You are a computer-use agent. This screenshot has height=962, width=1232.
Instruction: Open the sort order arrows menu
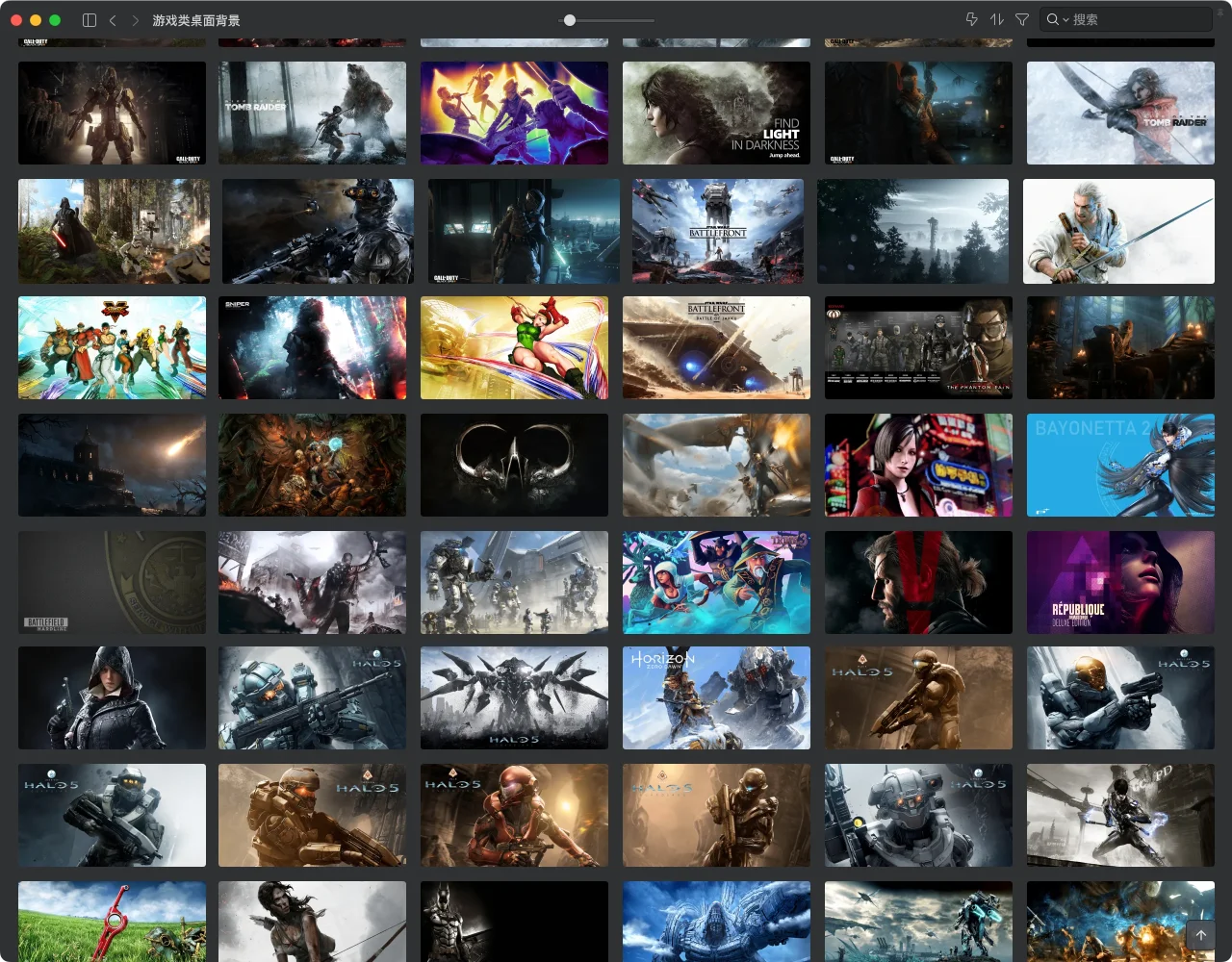tap(997, 19)
